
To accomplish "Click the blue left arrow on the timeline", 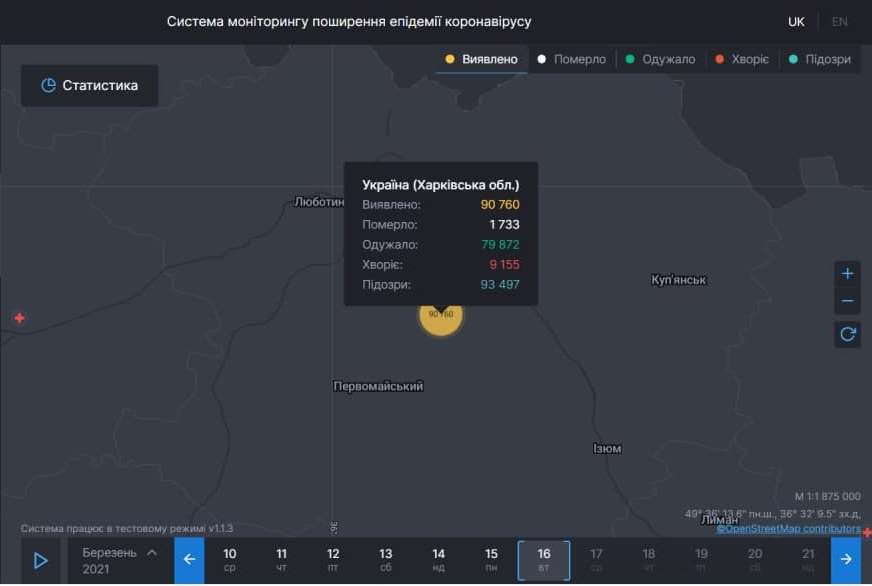I will 189,559.
